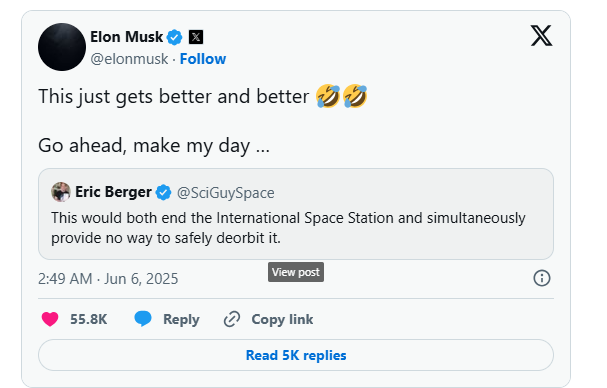This screenshot has width=607, height=388.
Task: Select the Reply text button
Action: (x=181, y=320)
